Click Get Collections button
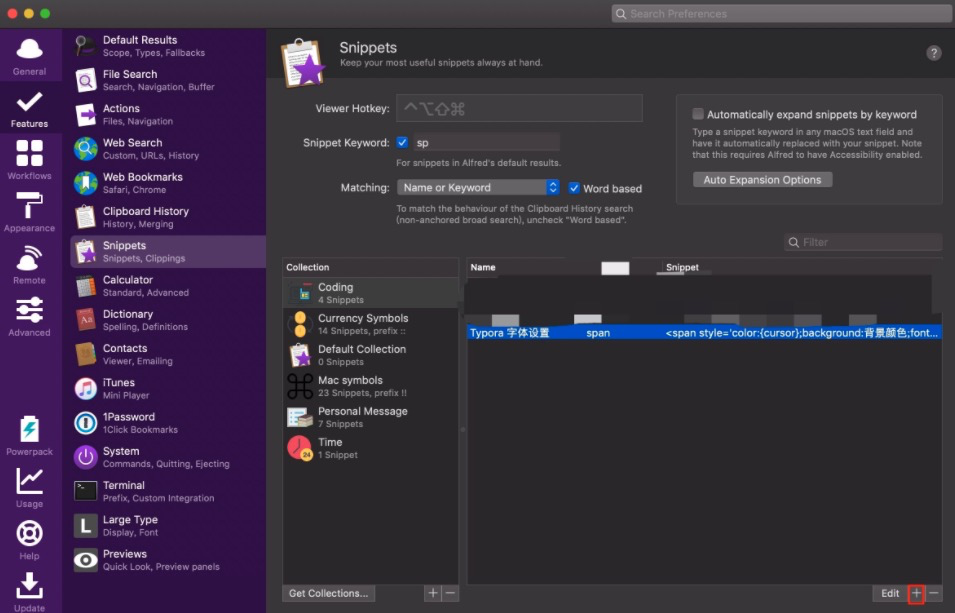The image size is (955, 613). (x=328, y=593)
